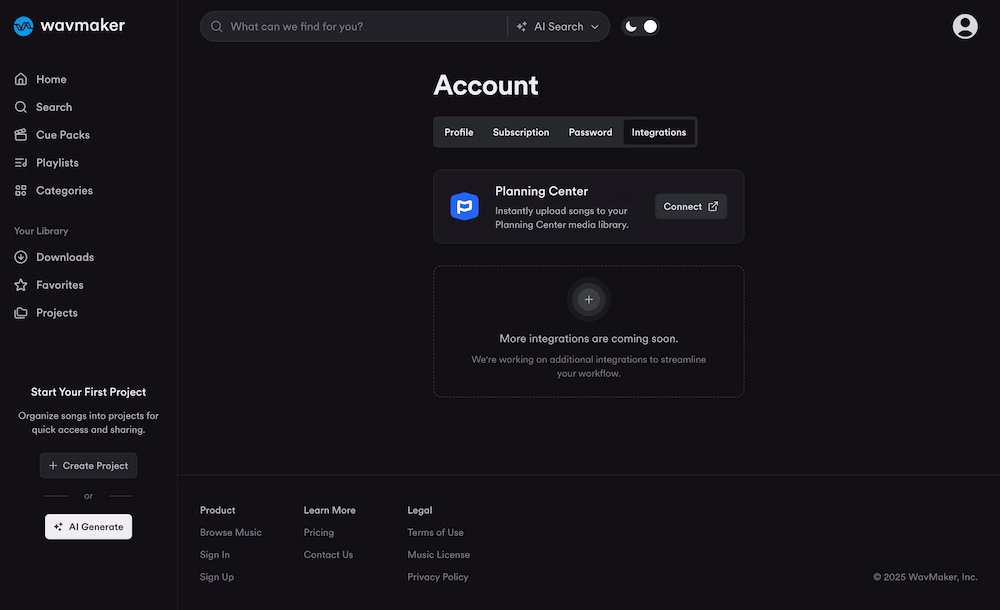Connect Planning Center integration
Screen dimensions: 1000x610
pos(690,206)
